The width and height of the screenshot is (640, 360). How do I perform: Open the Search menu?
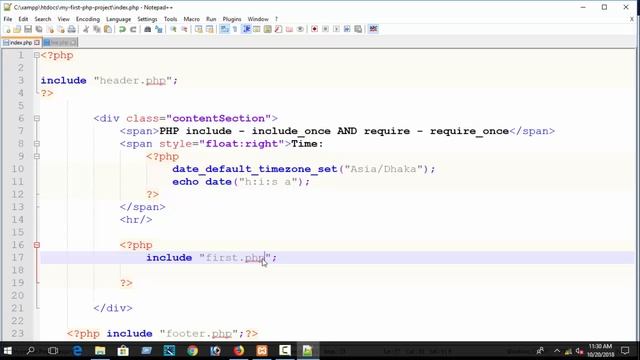(43, 19)
